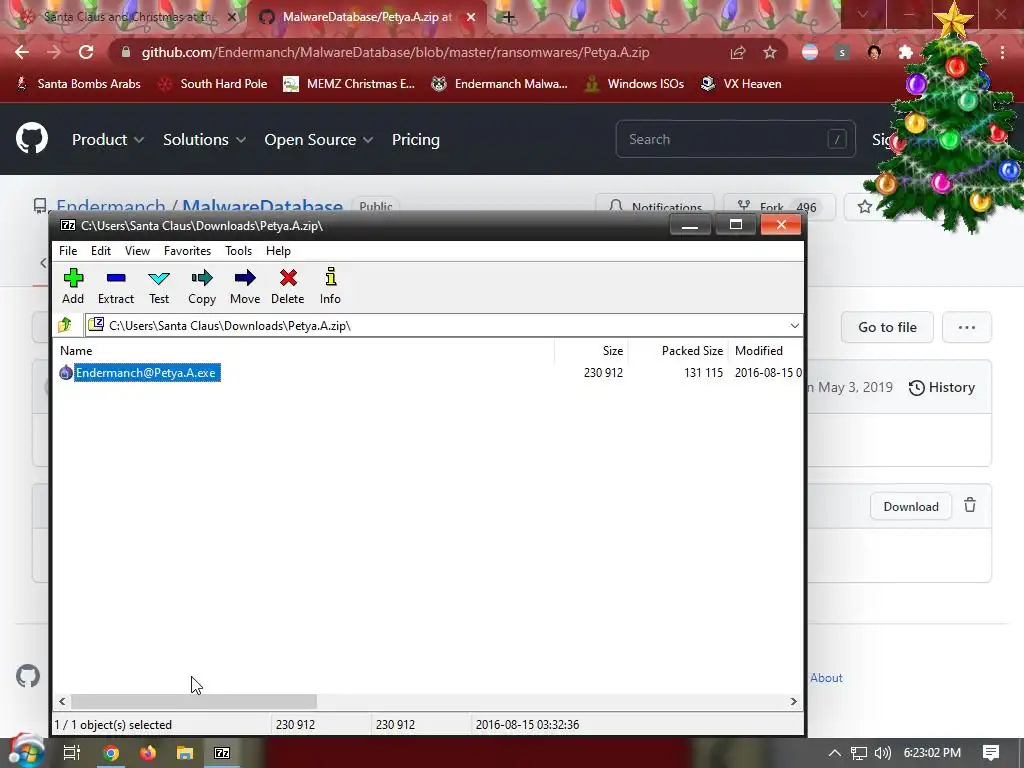This screenshot has width=1024, height=768.
Task: Expand the Open Source dropdown on GitHub
Action: 319,140
